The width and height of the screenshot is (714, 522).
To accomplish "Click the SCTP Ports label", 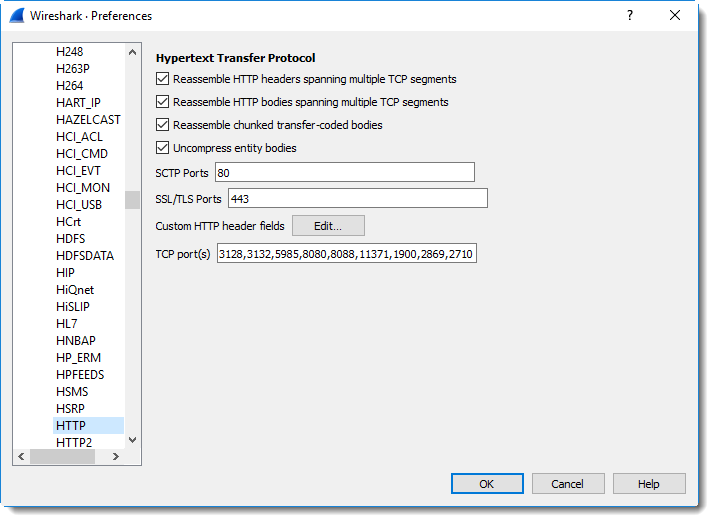I will tap(182, 173).
